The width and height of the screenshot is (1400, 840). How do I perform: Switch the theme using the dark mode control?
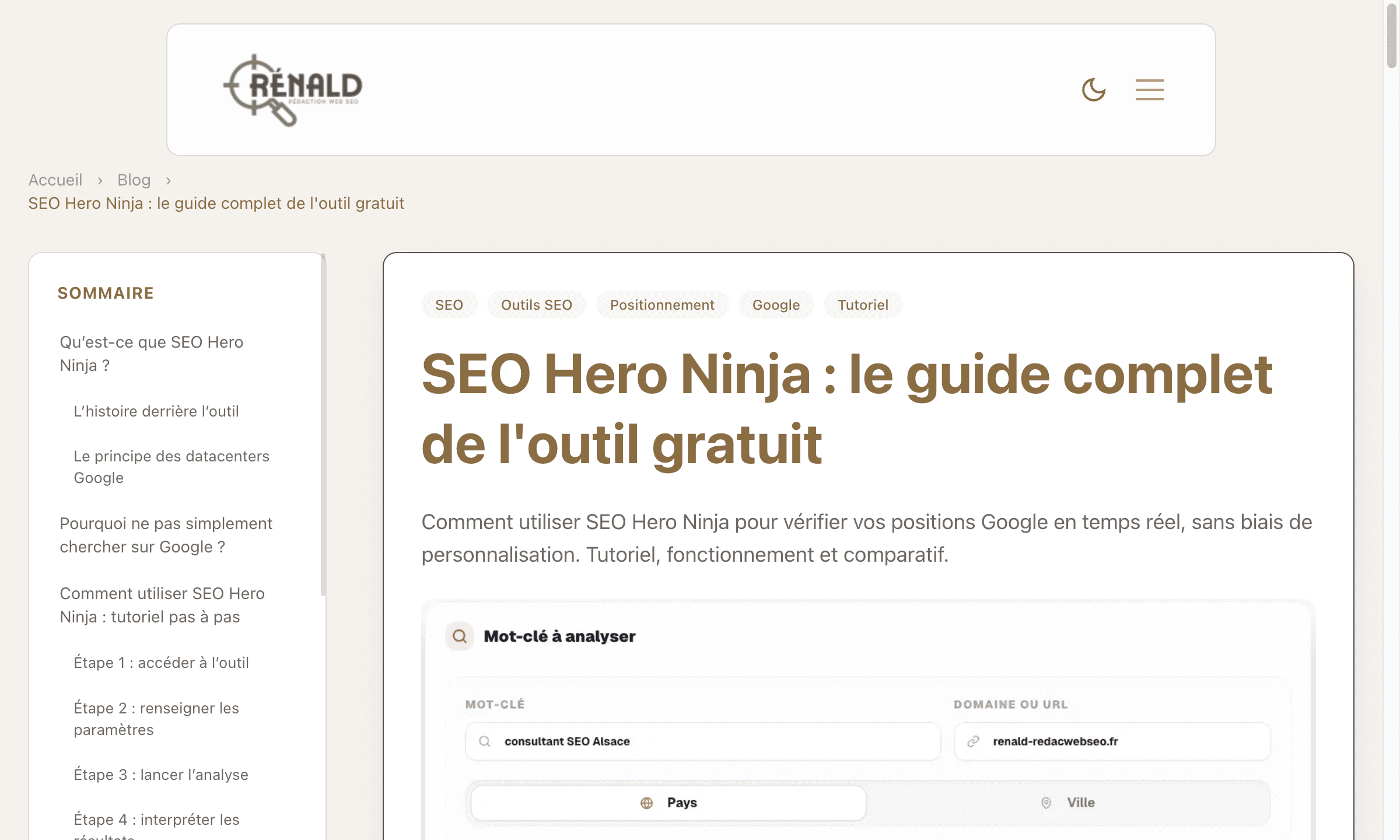[x=1094, y=89]
